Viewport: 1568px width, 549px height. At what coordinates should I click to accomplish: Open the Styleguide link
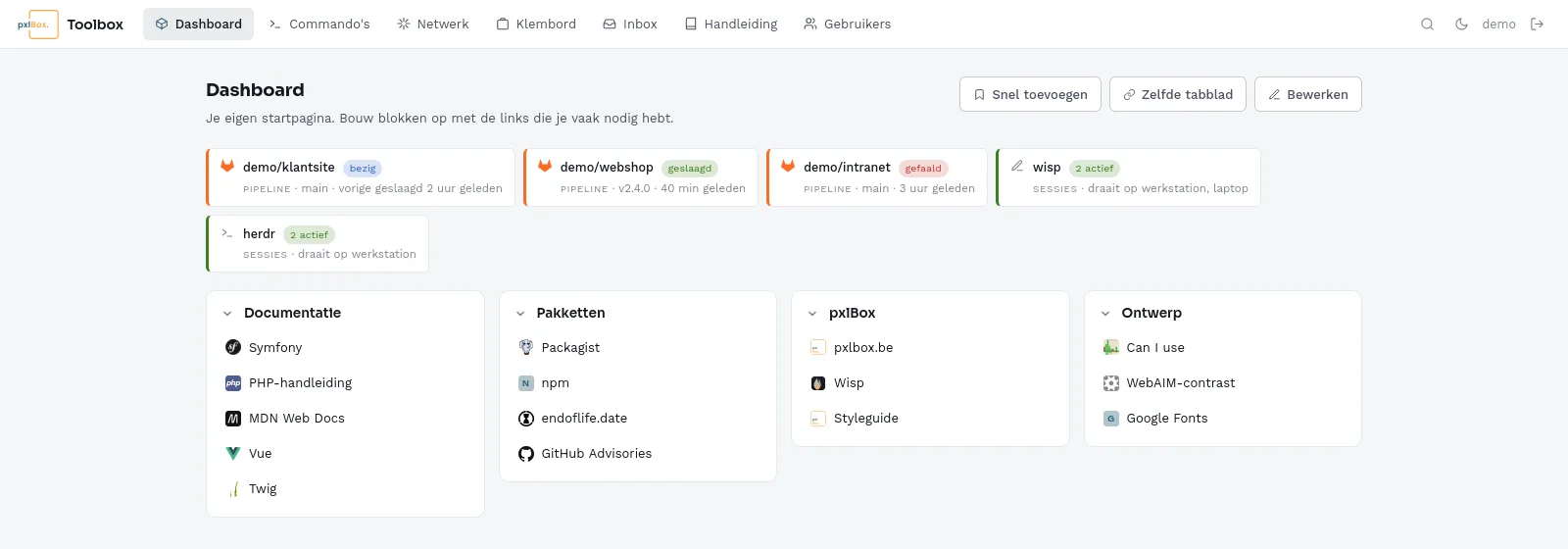point(866,419)
